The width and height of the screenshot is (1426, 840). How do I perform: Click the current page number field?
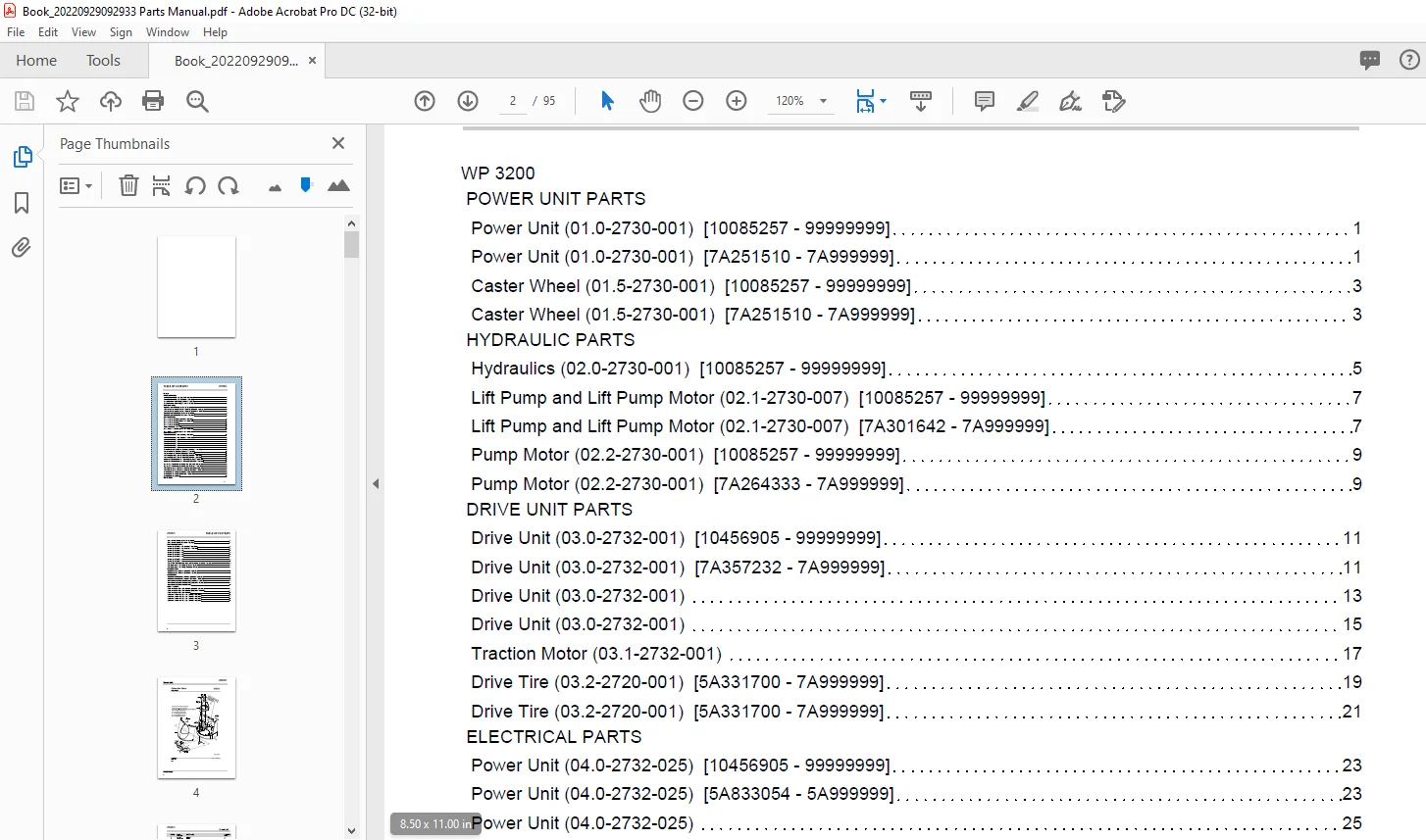point(513,101)
